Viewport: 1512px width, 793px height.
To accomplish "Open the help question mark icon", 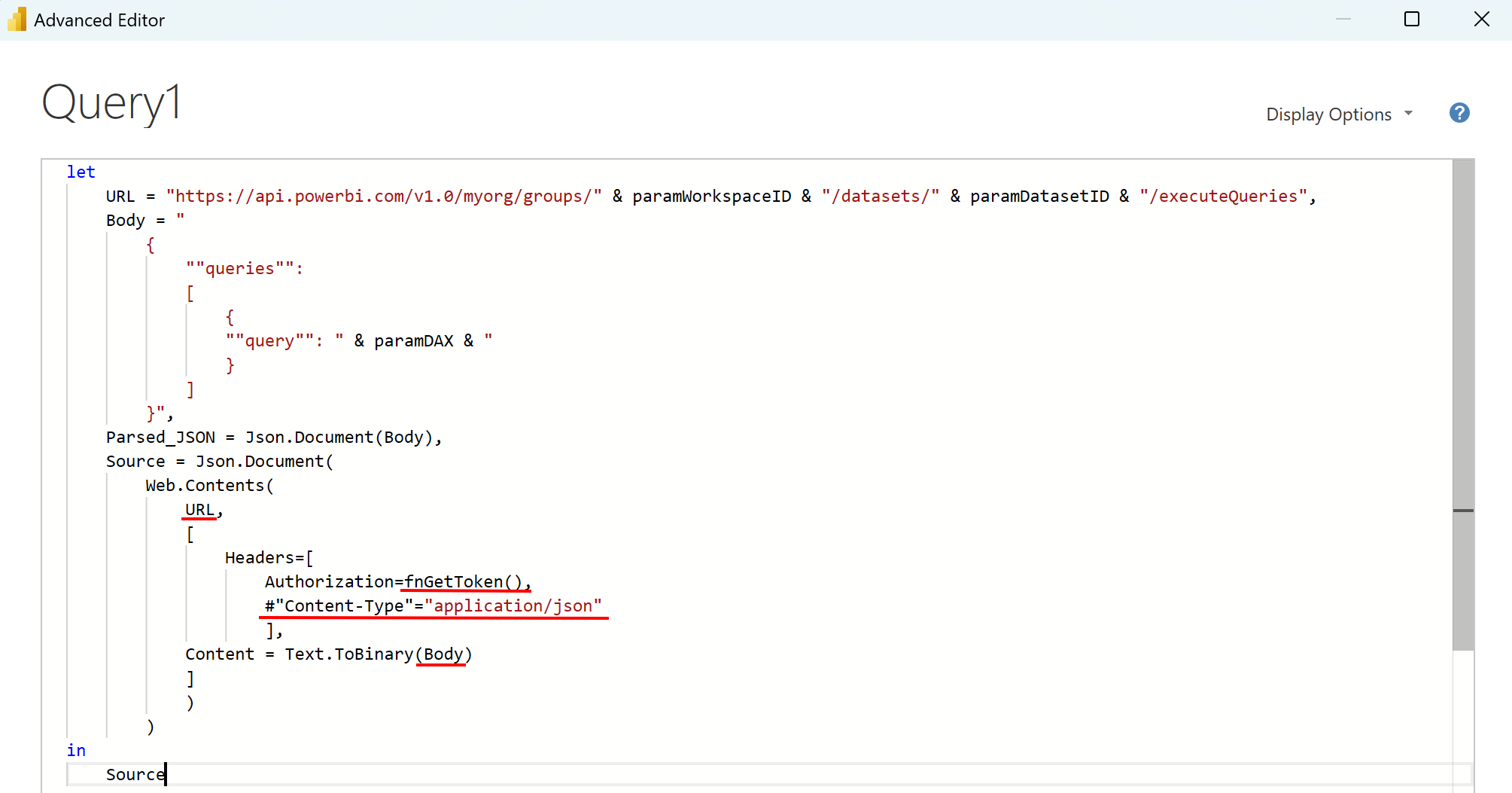I will click(1459, 113).
